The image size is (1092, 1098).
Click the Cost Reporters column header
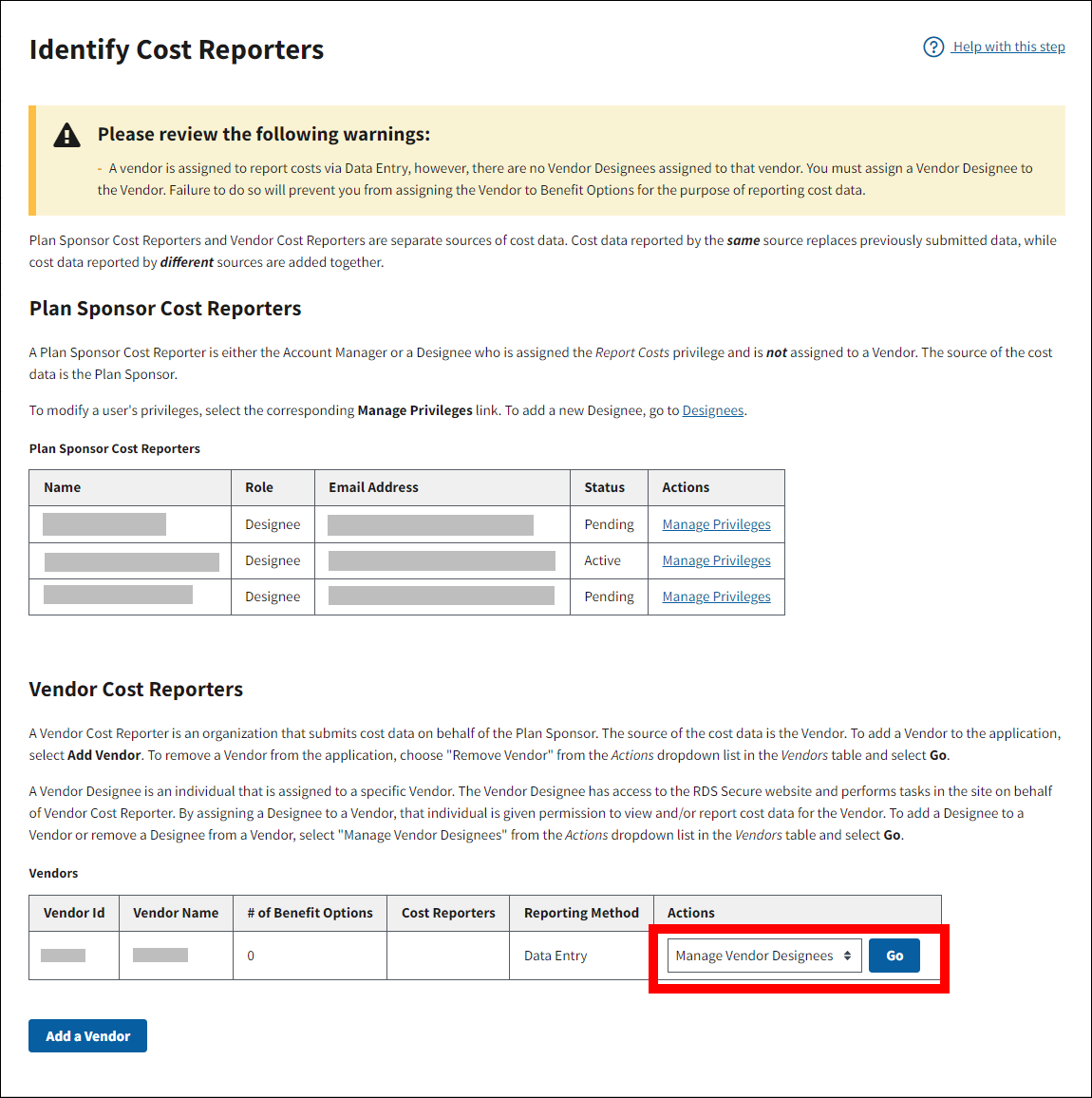(x=448, y=913)
